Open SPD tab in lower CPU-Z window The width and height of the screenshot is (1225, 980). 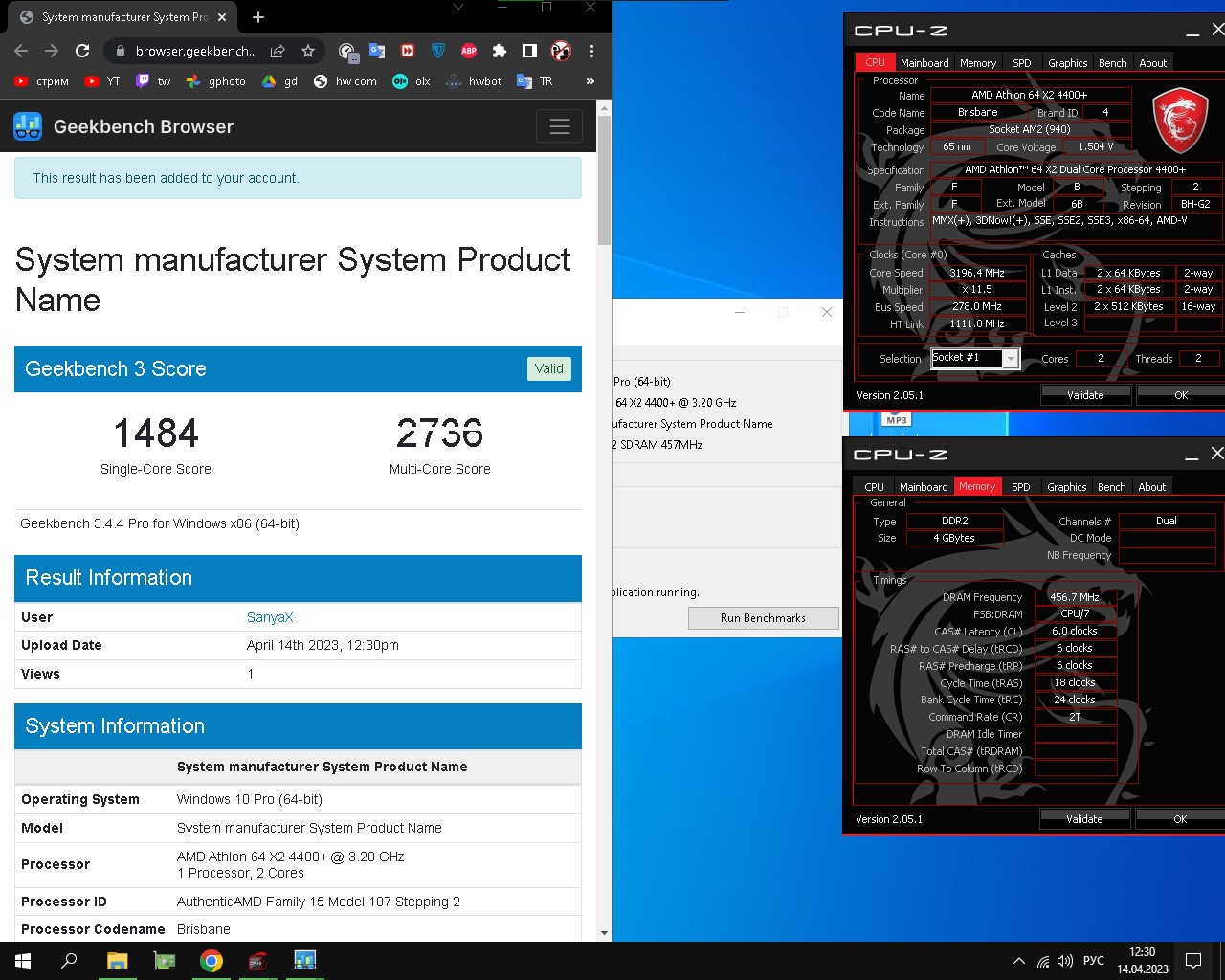pyautogui.click(x=1021, y=487)
